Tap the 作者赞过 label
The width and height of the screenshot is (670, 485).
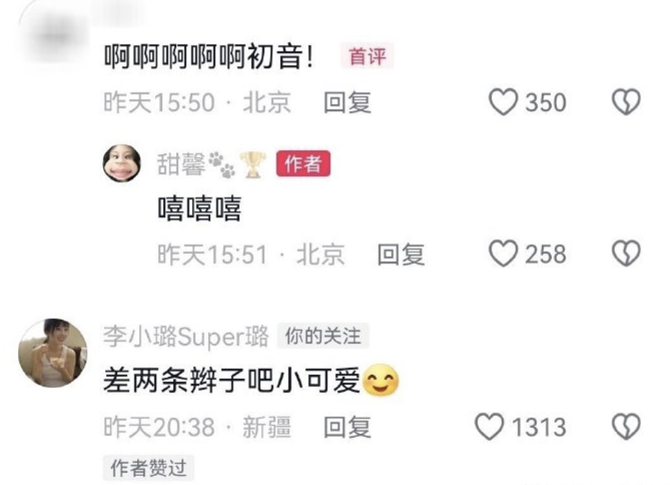coord(148,468)
